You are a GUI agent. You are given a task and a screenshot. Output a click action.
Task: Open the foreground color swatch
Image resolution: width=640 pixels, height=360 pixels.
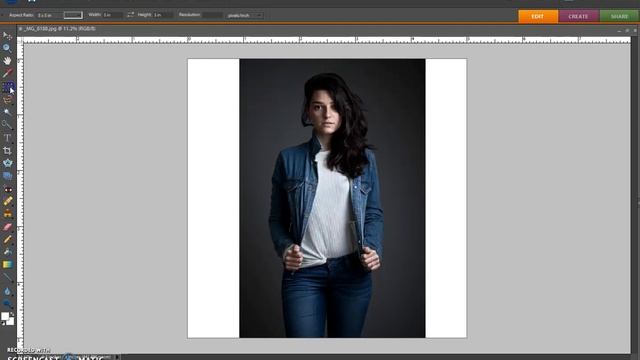click(x=5, y=316)
